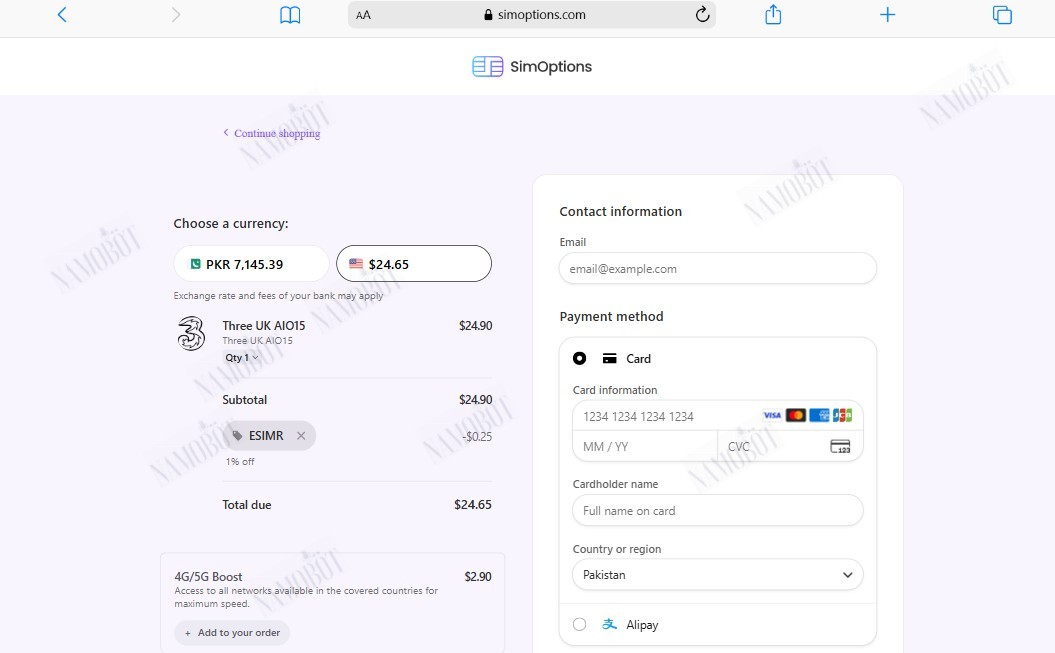The height and width of the screenshot is (653, 1055).
Task: Click the MM / YY expiry field
Action: coord(645,447)
